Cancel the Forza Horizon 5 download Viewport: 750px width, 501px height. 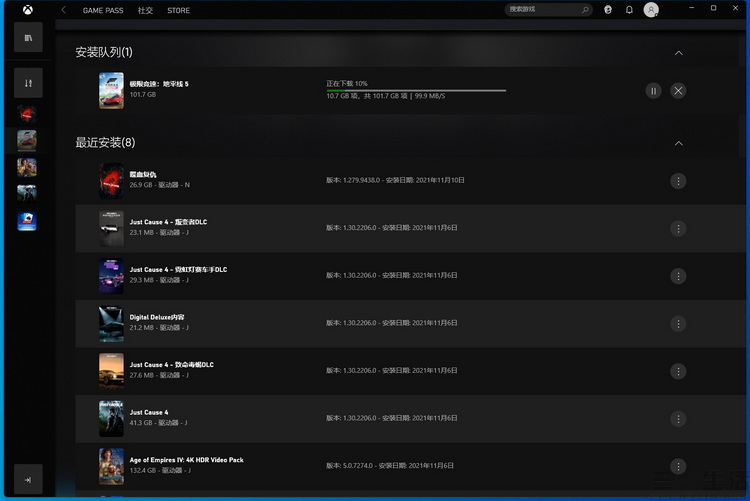click(678, 90)
